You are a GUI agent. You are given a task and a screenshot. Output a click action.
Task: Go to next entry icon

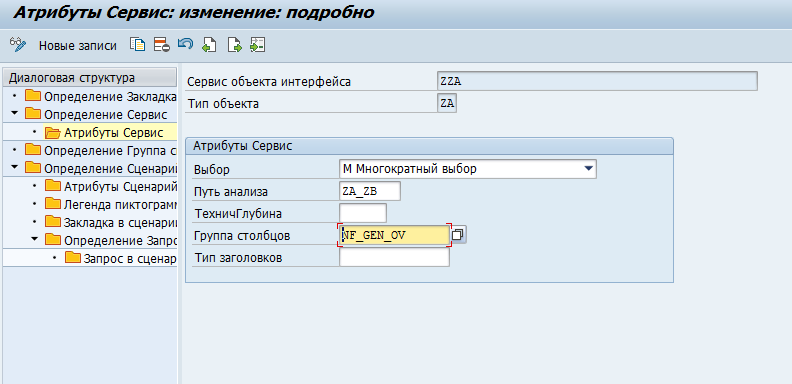pyautogui.click(x=234, y=45)
